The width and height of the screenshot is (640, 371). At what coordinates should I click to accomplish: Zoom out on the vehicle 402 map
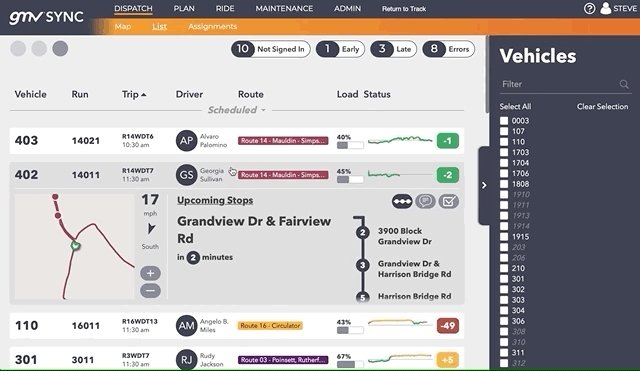click(150, 291)
